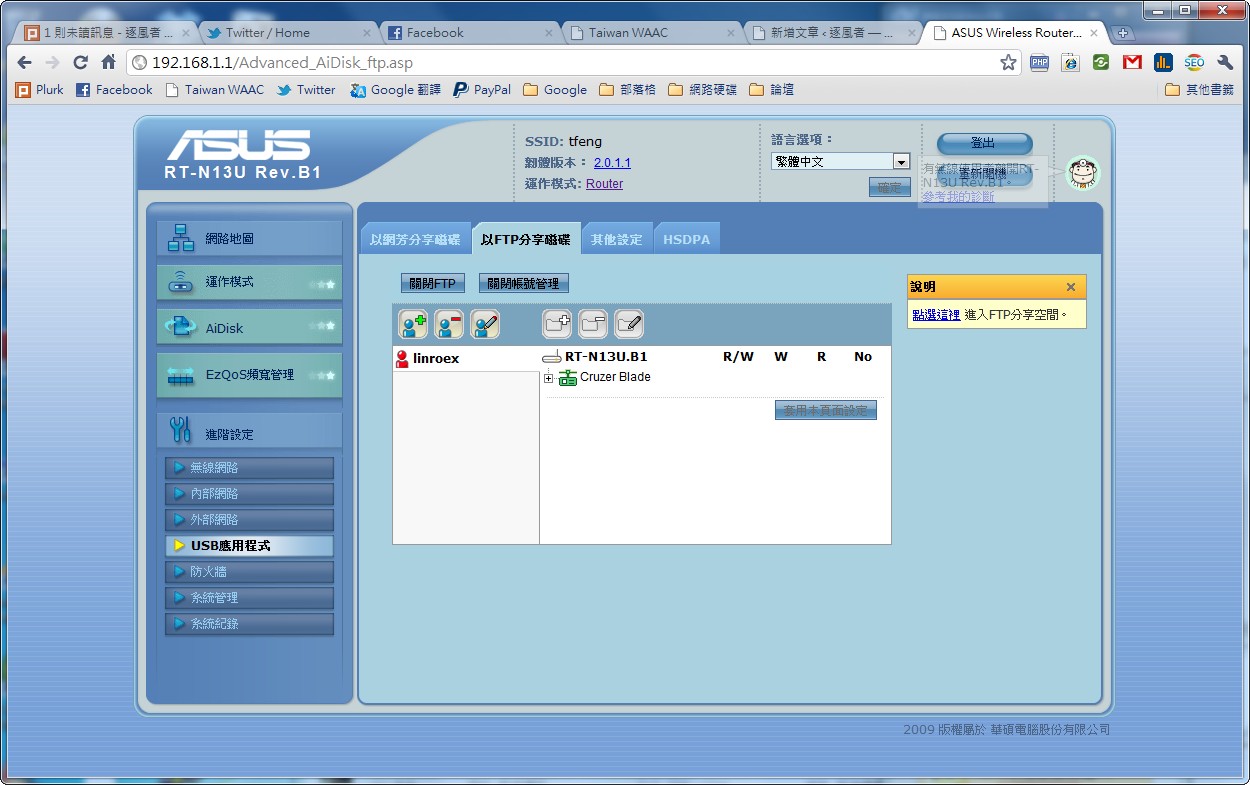Image resolution: width=1250 pixels, height=785 pixels.
Task: Open firmware version 2.0.1.1 link
Action: pyautogui.click(x=612, y=163)
